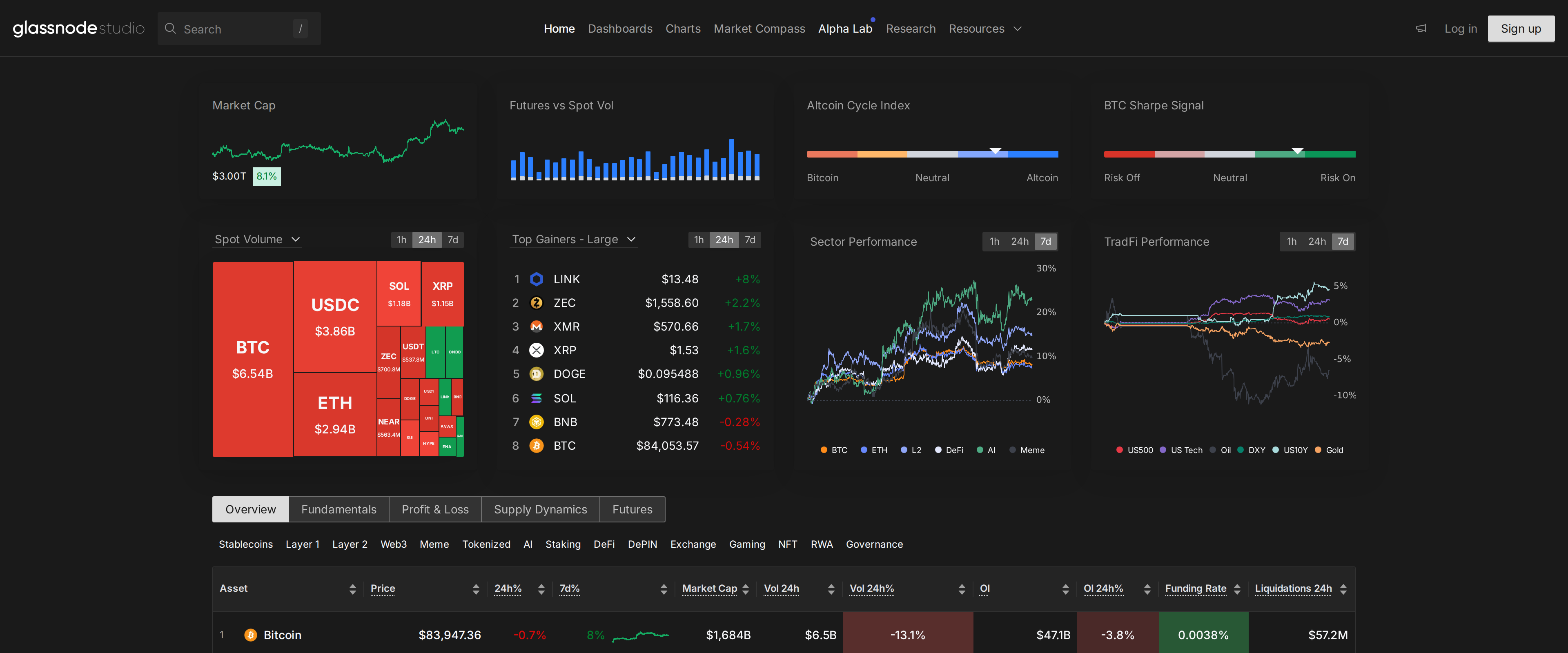Screen dimensions: 1568x653
Task: Click the glassnode studio logo
Action: pos(78,28)
